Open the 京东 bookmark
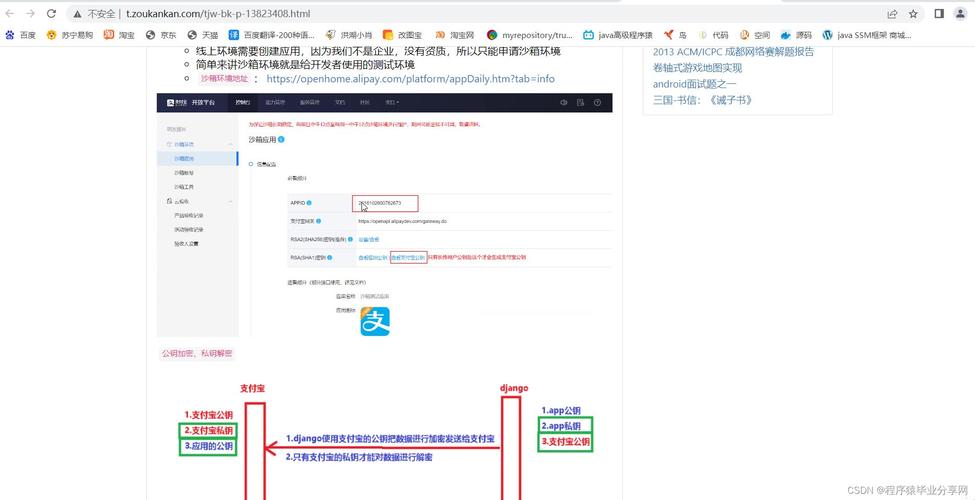This screenshot has height=500, width=975. coord(161,35)
